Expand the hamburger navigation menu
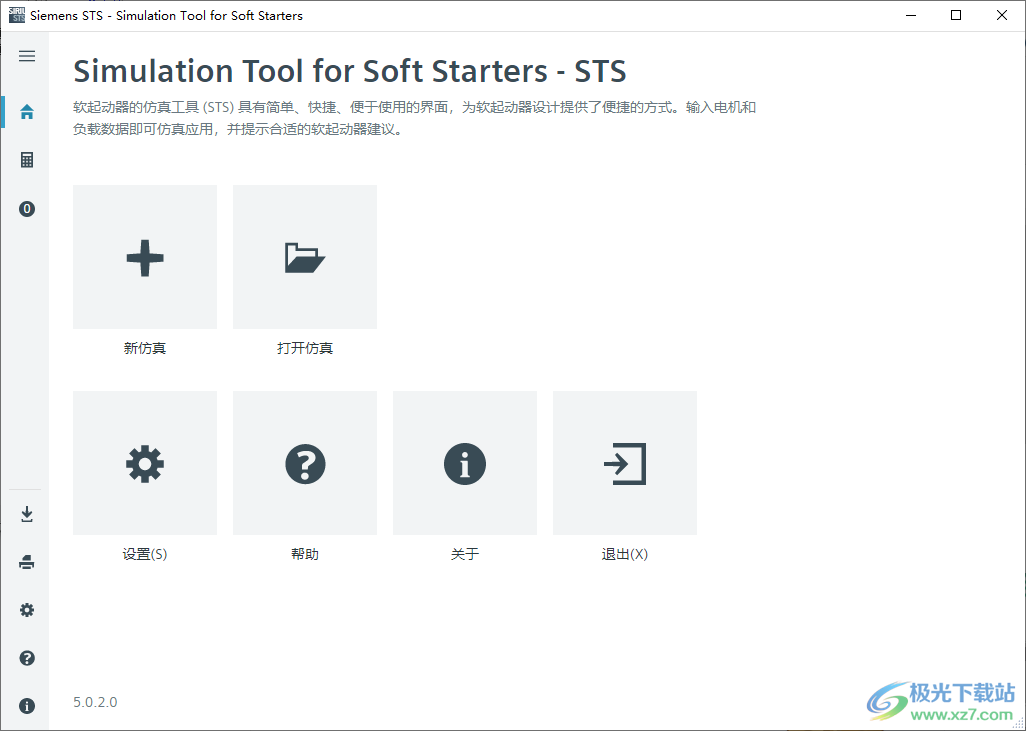Screen dimensions: 1026x731 (x=27, y=56)
